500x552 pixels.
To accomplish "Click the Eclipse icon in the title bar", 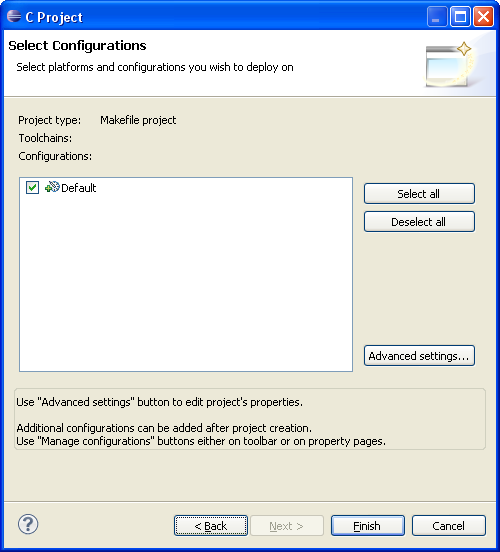I will (14, 16).
